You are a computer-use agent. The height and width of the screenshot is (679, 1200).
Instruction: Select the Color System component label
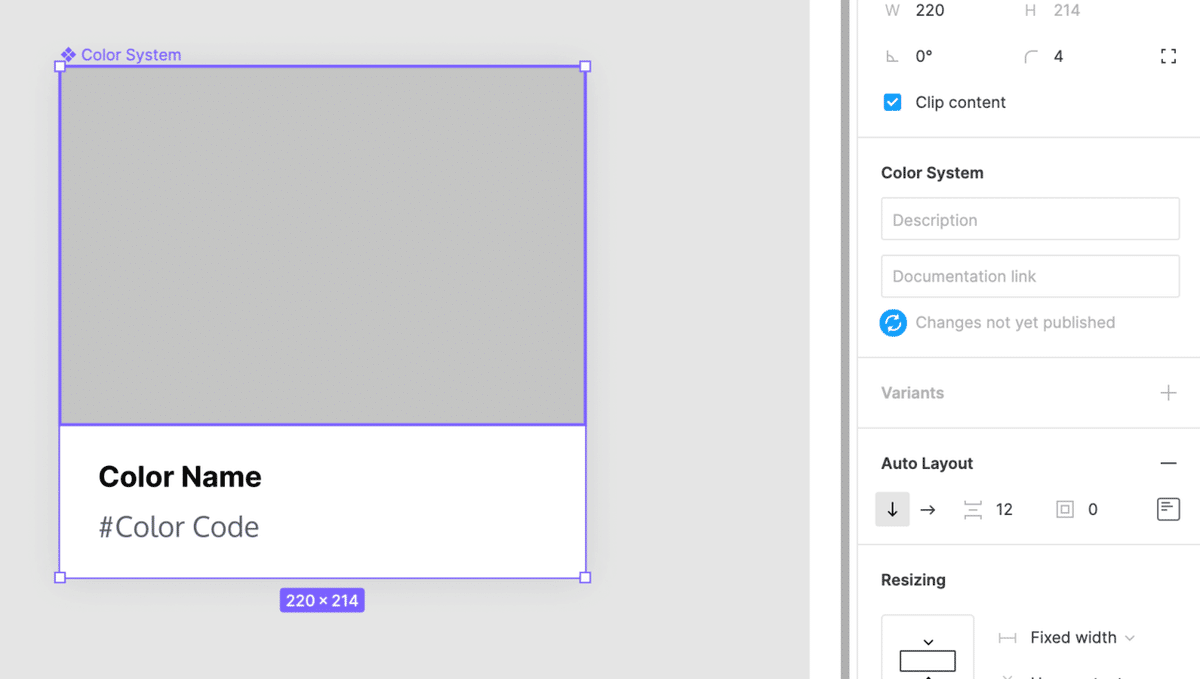pyautogui.click(x=121, y=55)
